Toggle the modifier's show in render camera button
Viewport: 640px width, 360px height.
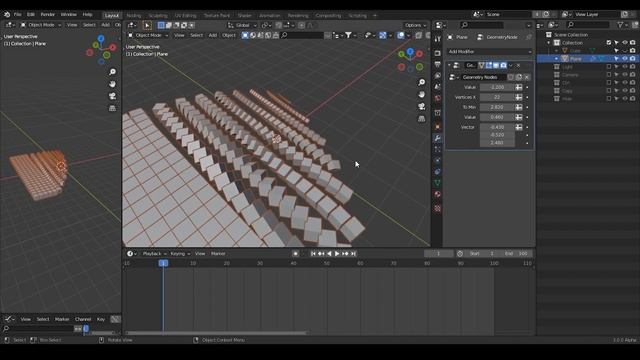504,65
